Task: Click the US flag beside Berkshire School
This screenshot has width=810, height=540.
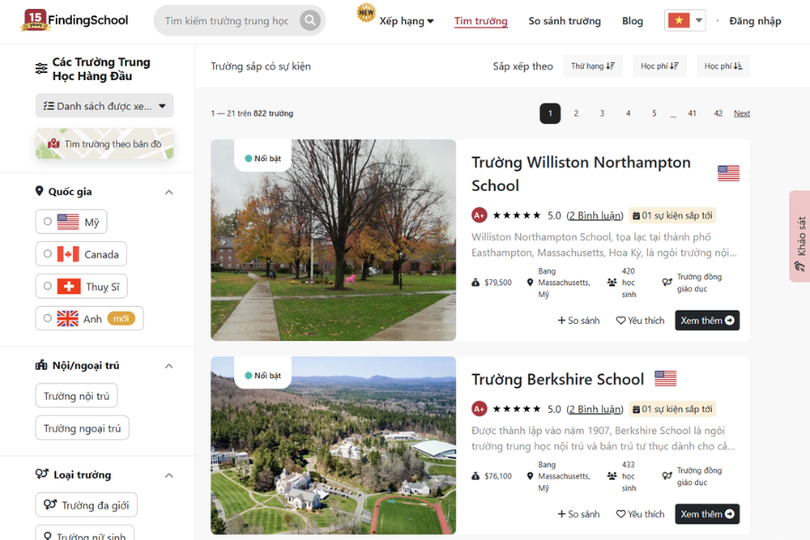Action: point(665,378)
